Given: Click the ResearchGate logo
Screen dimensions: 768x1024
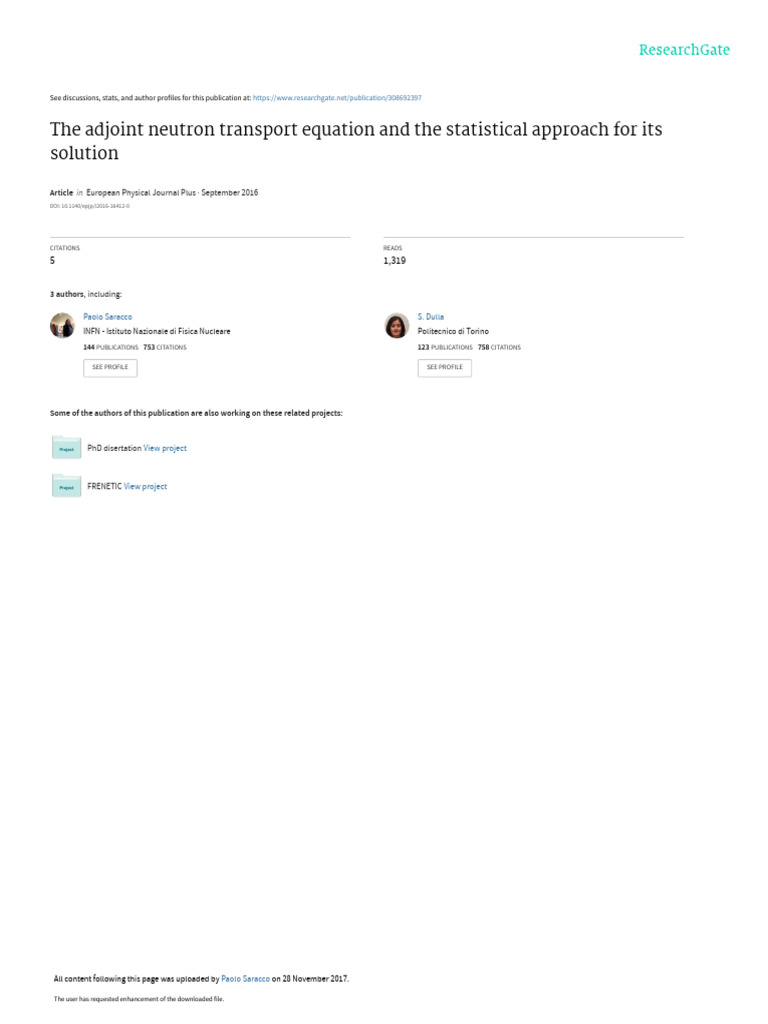Looking at the screenshot, I should (684, 50).
